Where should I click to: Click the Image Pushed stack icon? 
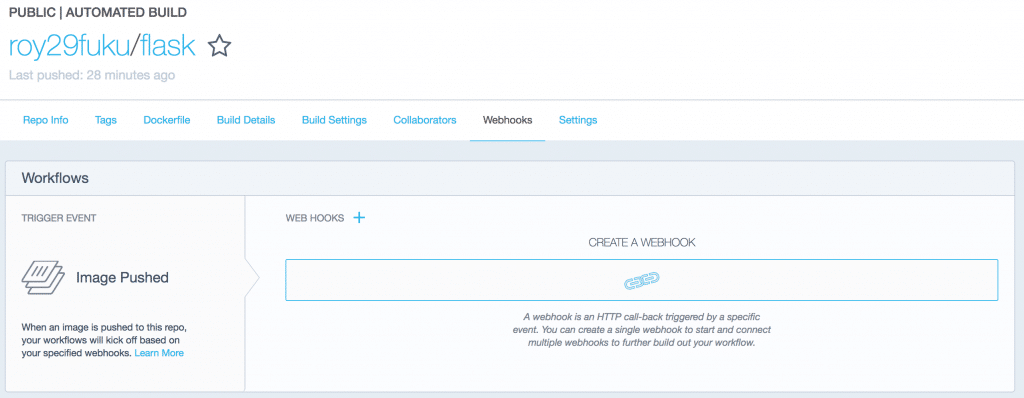point(43,278)
